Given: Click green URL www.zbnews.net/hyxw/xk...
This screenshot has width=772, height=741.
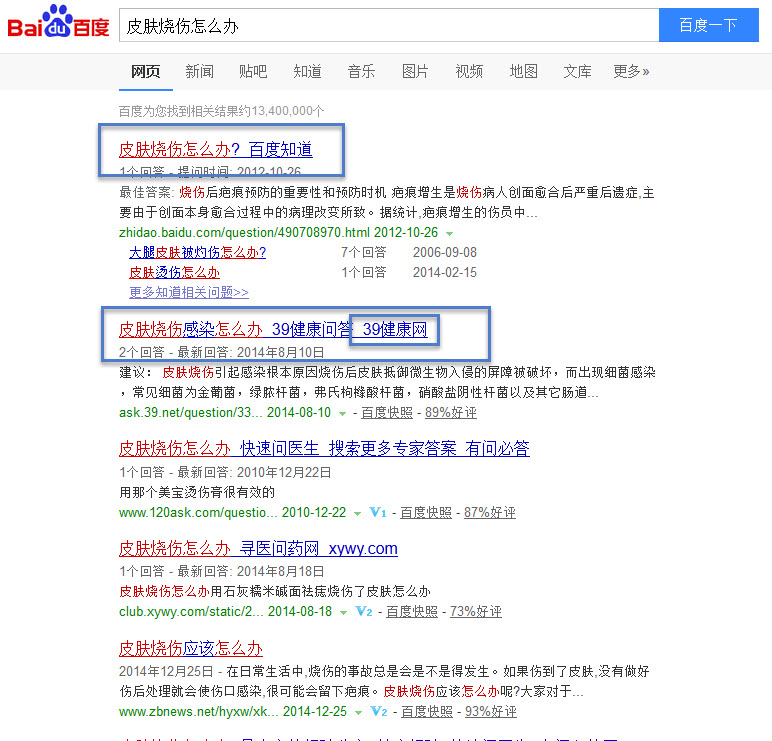Looking at the screenshot, I should click(x=198, y=711).
